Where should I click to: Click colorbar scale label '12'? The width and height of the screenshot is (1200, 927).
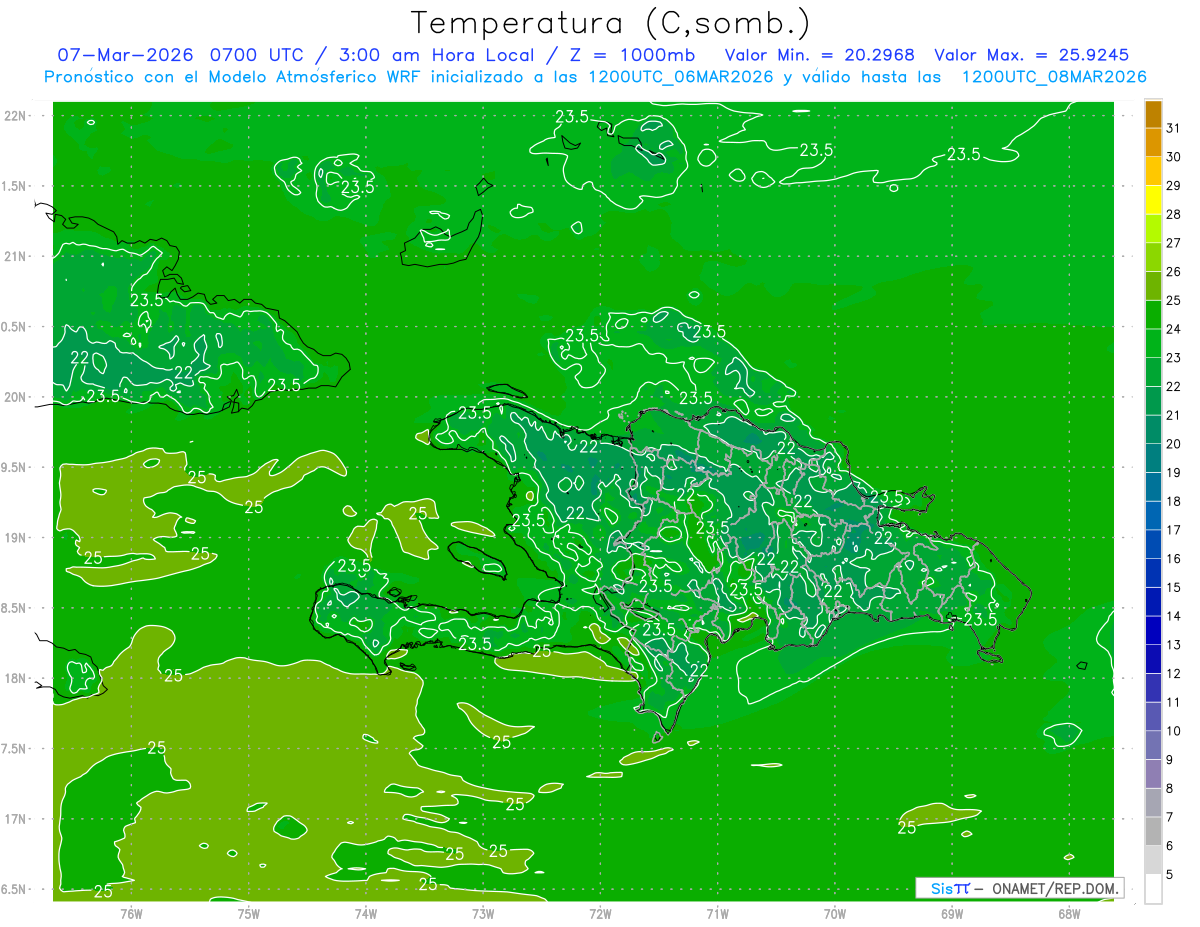click(x=1174, y=674)
